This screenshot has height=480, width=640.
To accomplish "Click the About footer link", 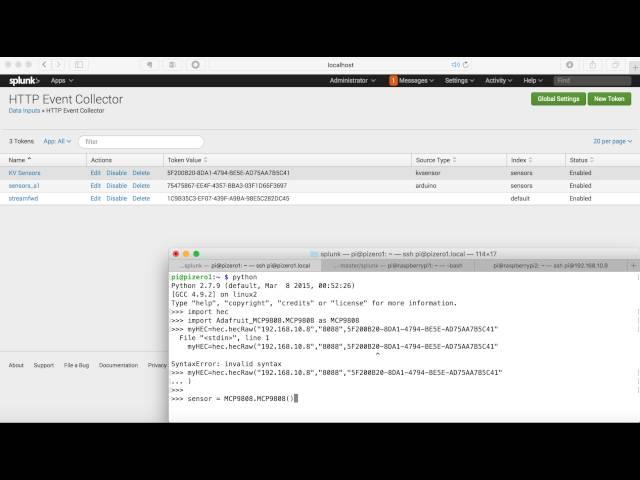I will [16, 365].
